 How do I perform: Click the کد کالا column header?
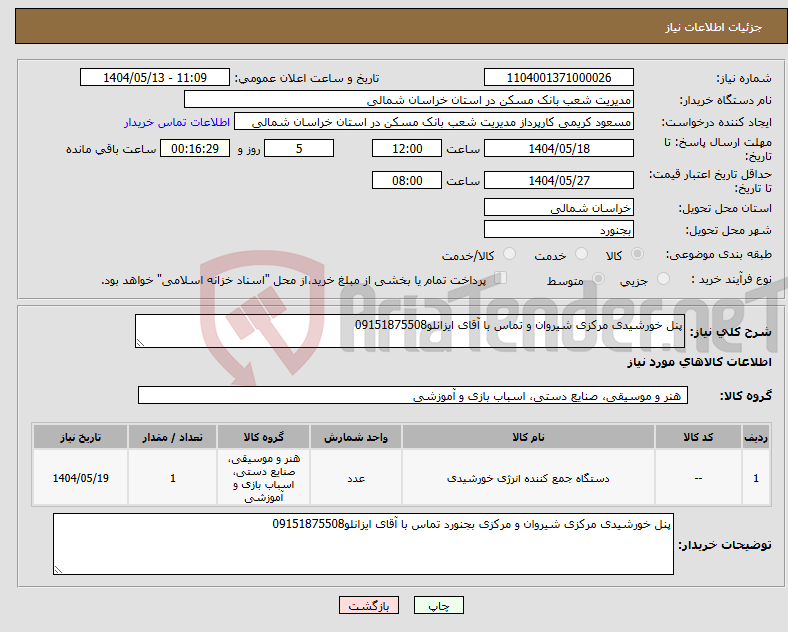coord(698,437)
